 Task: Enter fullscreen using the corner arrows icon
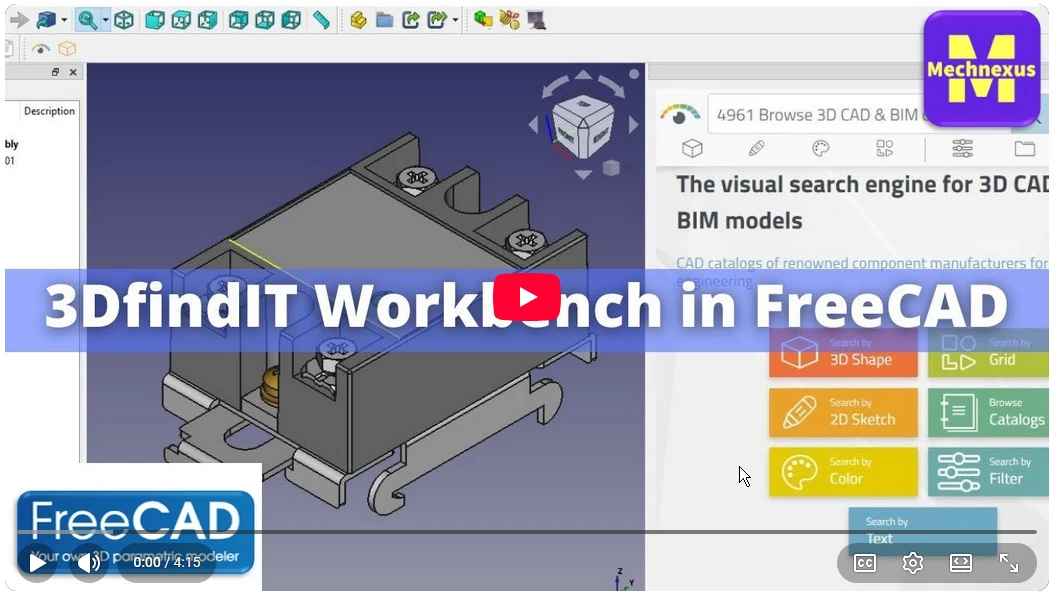1008,563
